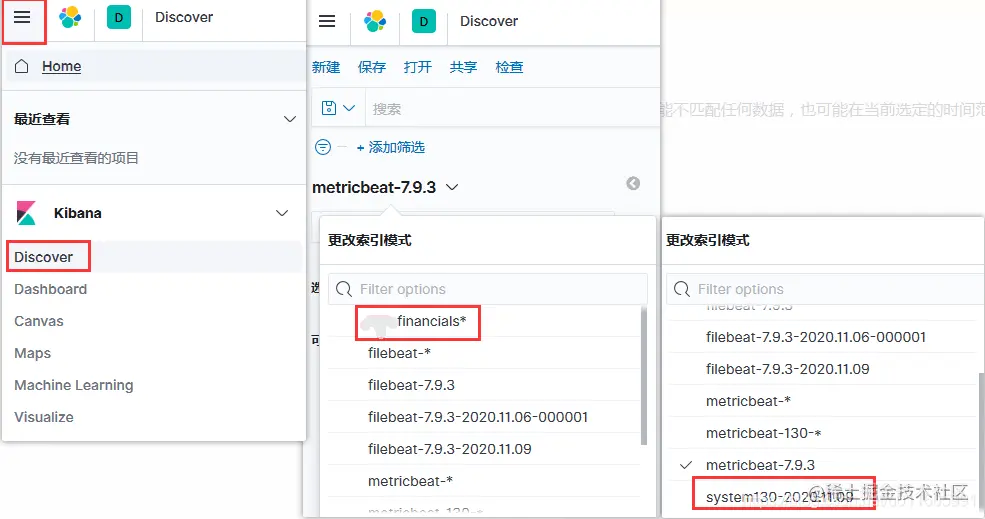This screenshot has width=985, height=519.
Task: Click 保存 in the Discover toolbar
Action: (x=372, y=67)
